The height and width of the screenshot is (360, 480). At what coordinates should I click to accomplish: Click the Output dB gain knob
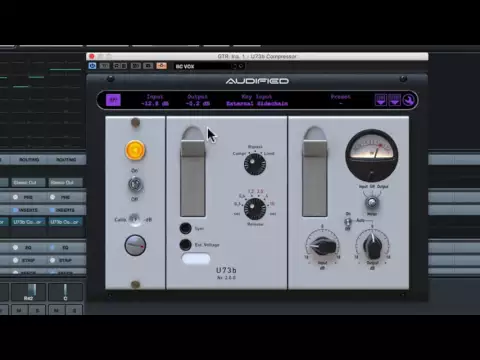pyautogui.click(x=372, y=246)
